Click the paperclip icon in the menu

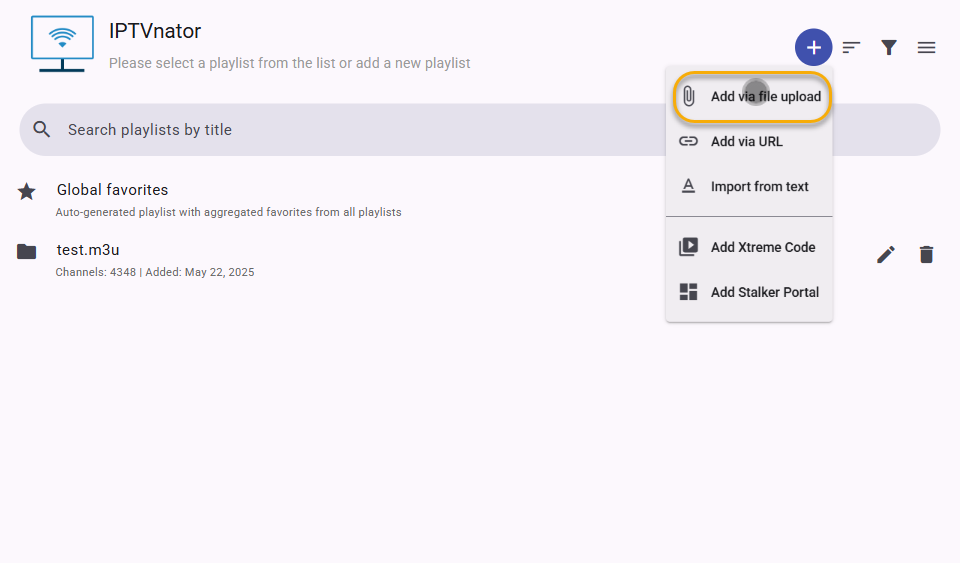pyautogui.click(x=688, y=96)
